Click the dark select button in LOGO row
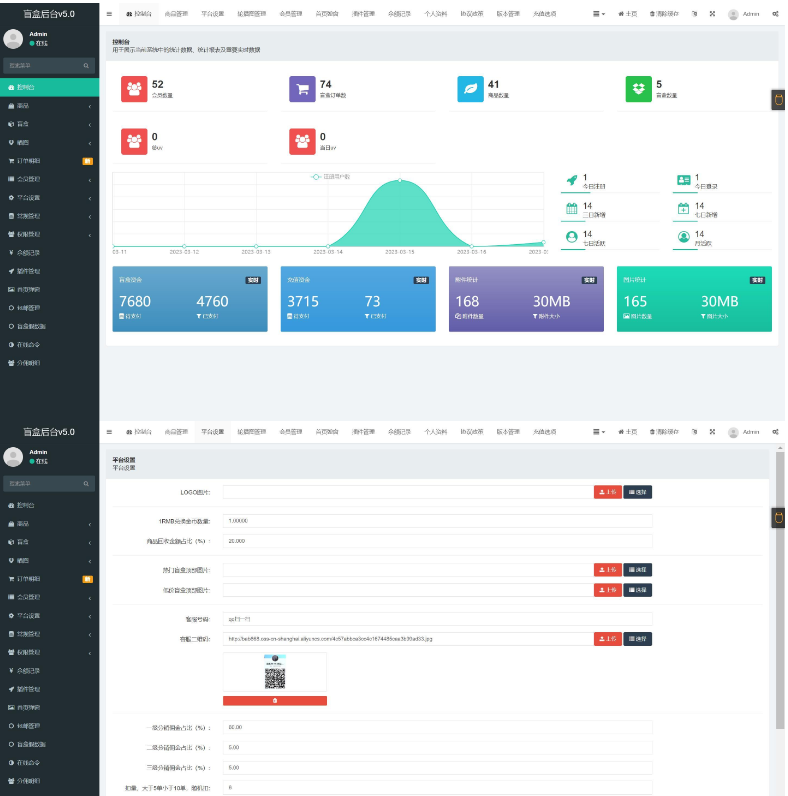The height and width of the screenshot is (796, 788). coord(638,492)
